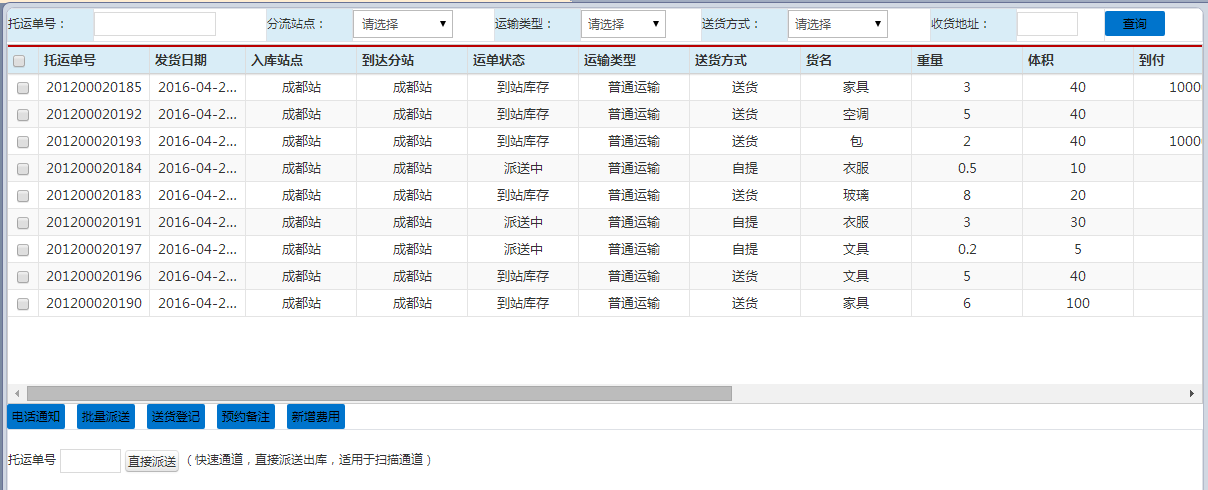Viewport: 1208px width, 490px height.
Task: Open the 送货方式 dropdown
Action: 837,24
